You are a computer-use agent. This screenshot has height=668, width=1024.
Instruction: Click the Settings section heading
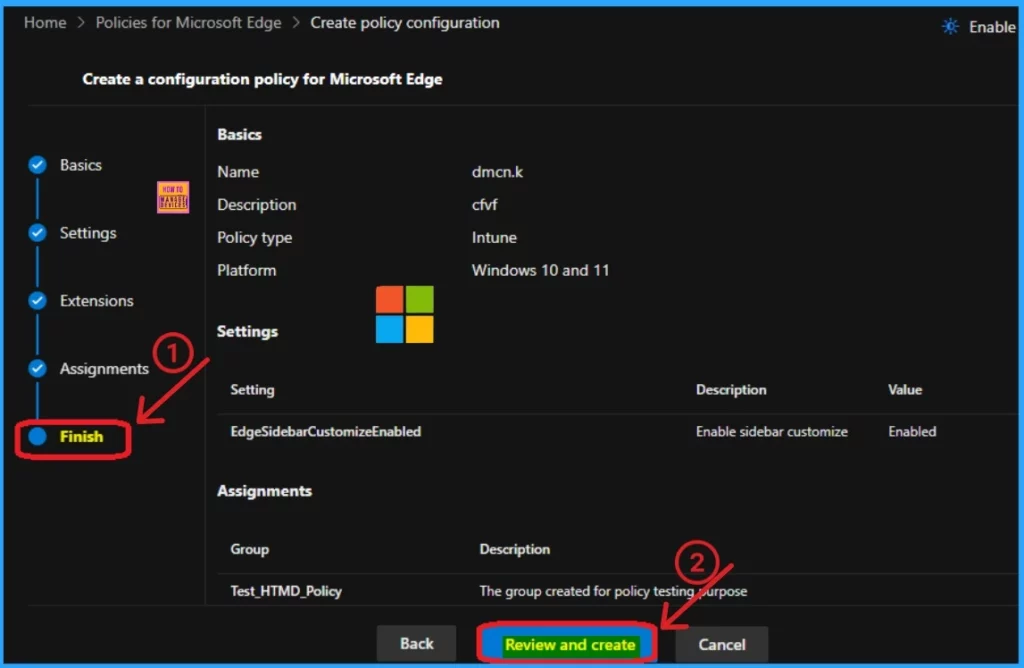click(x=247, y=332)
